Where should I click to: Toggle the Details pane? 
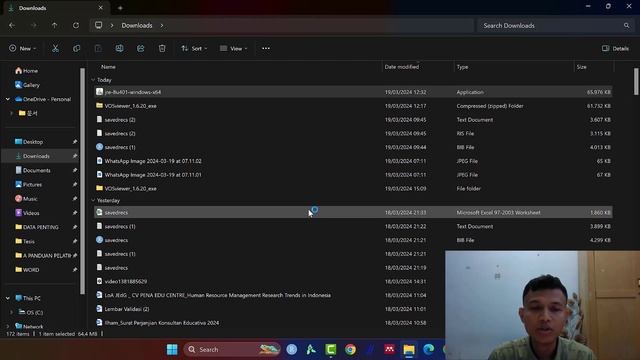(615, 49)
